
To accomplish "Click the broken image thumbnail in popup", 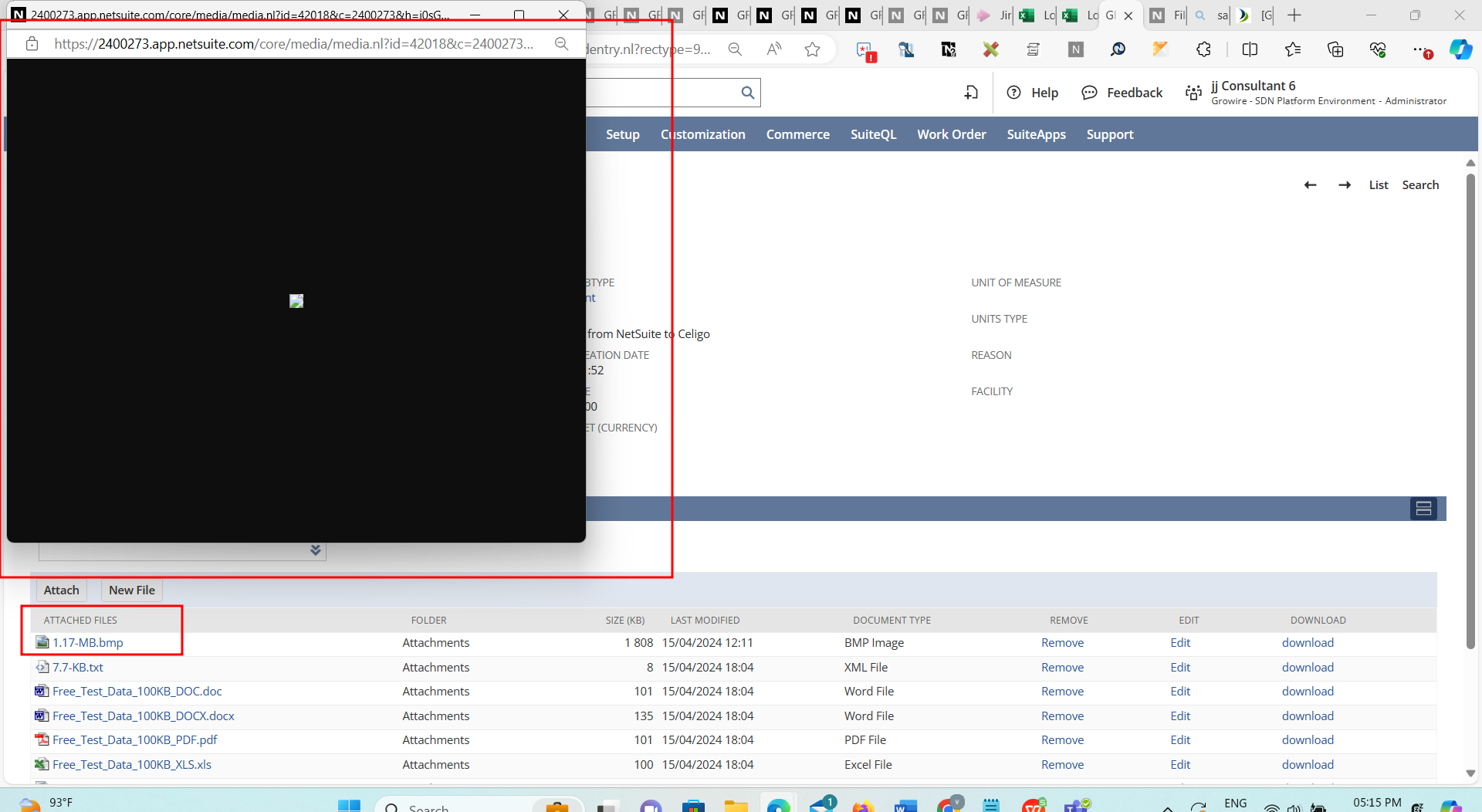I will coord(296,301).
